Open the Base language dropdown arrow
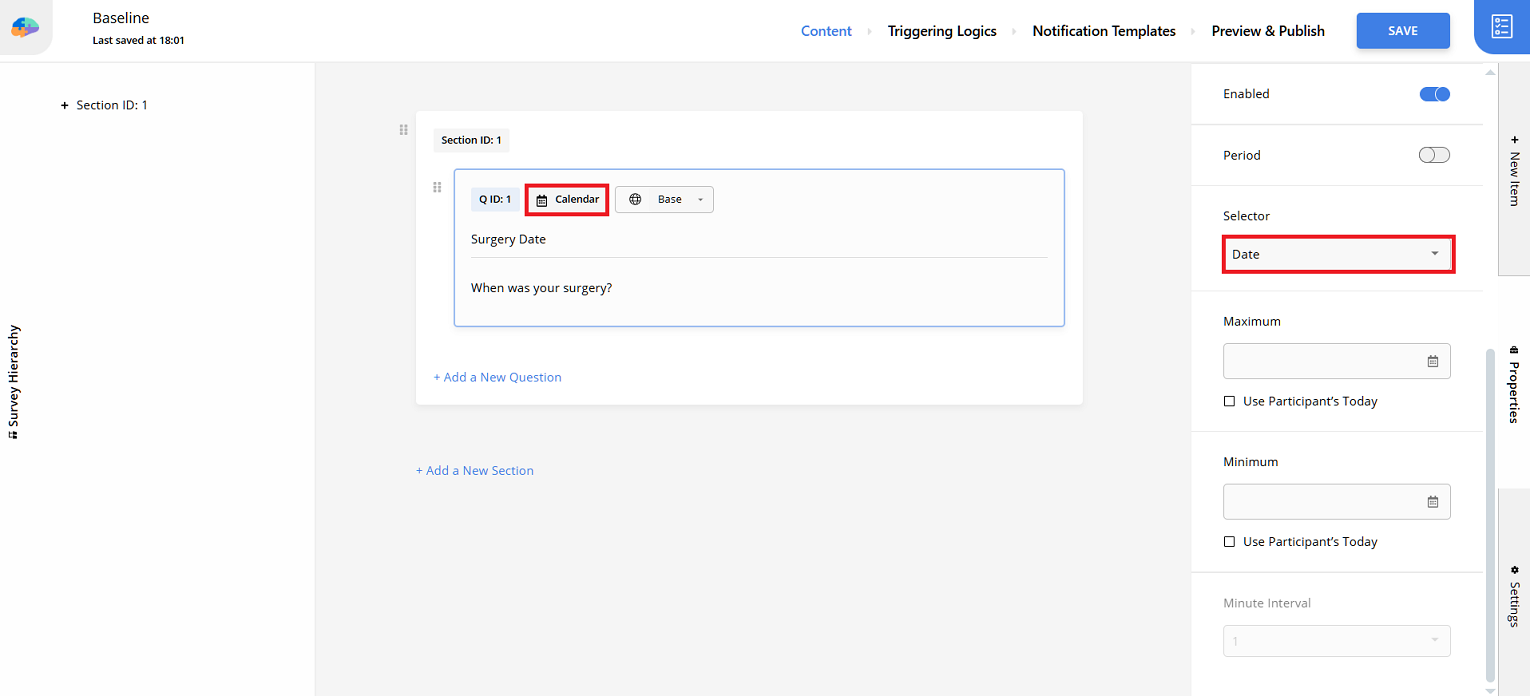 pyautogui.click(x=699, y=199)
